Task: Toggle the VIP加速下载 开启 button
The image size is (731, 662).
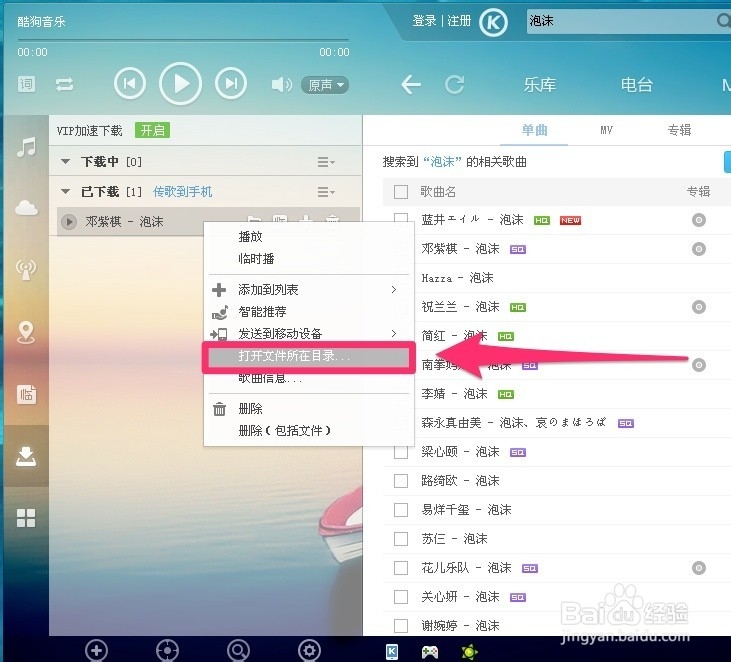Action: (x=152, y=130)
